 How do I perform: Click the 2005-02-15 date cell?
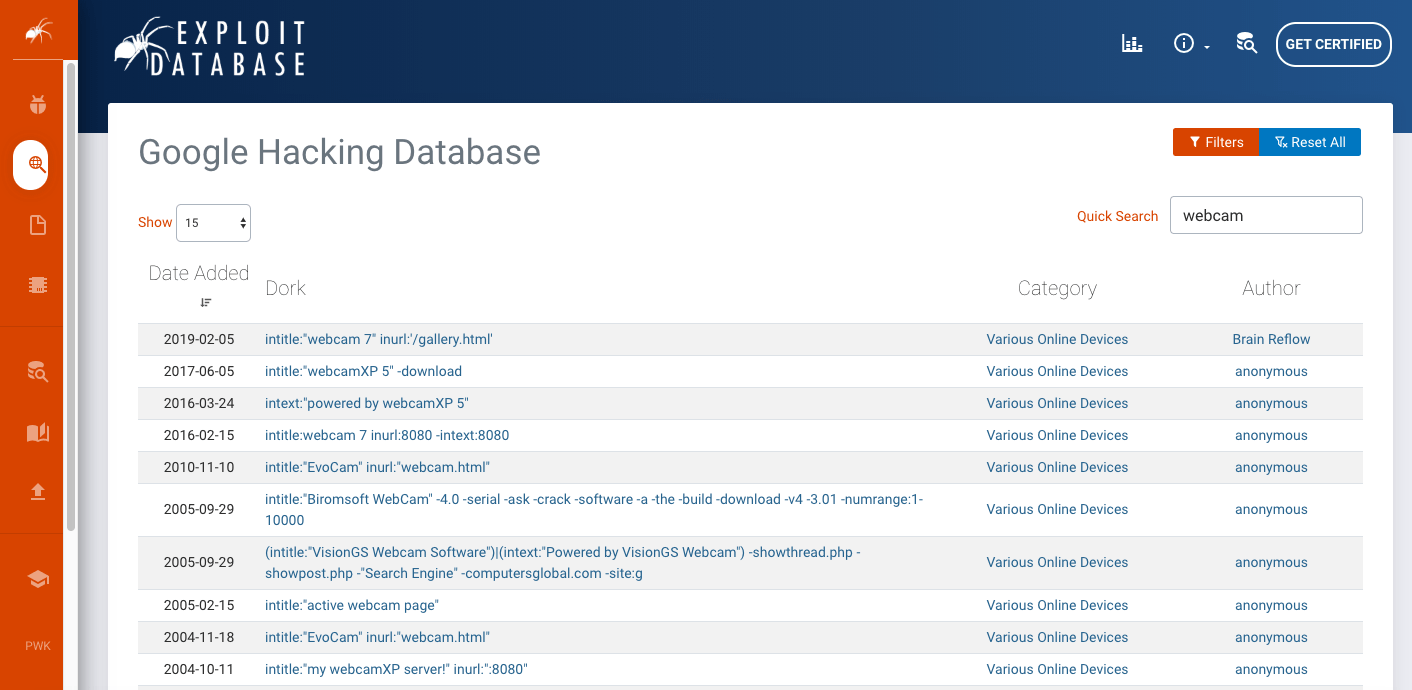point(199,605)
